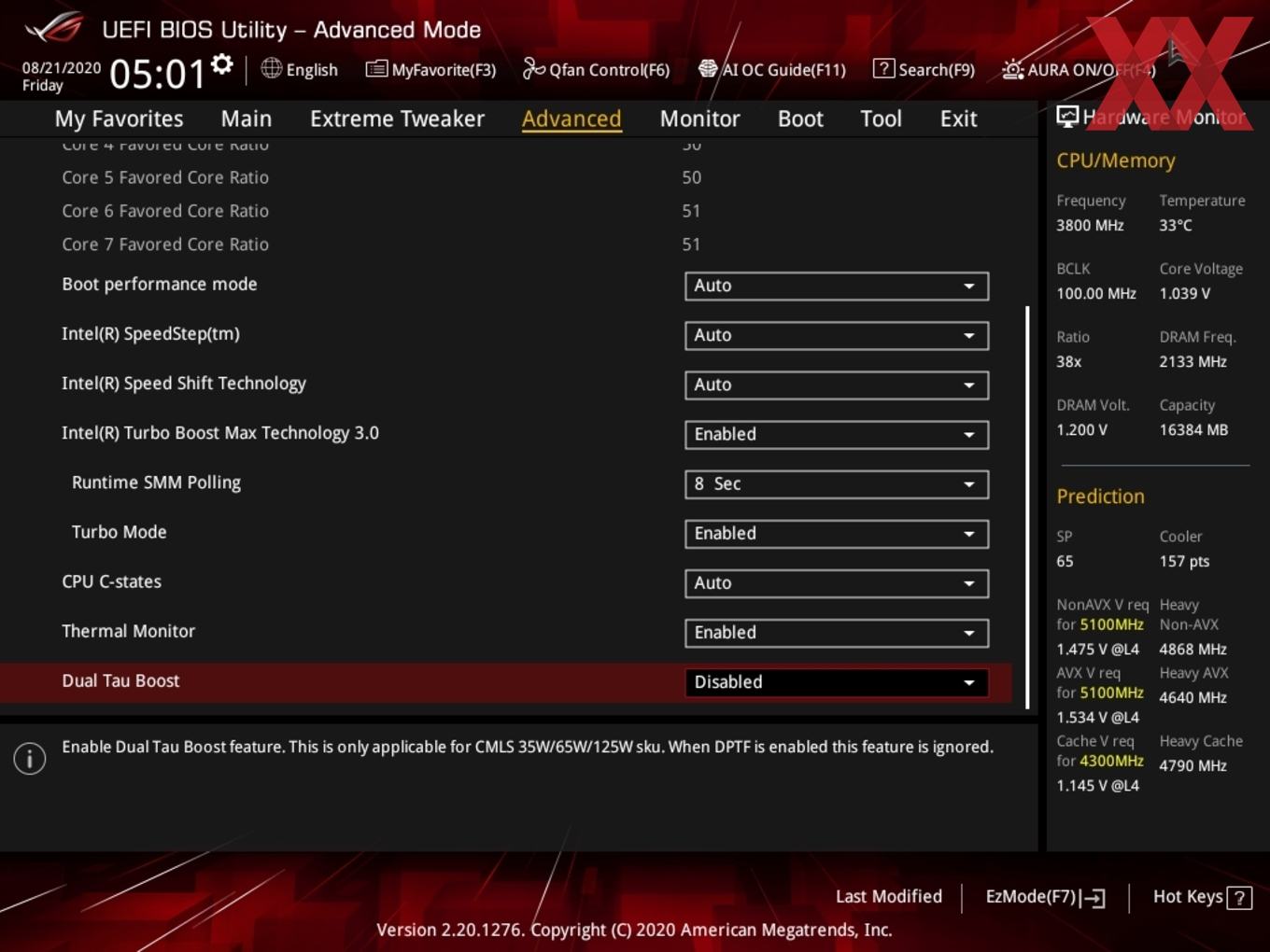Open the Boot tab
The height and width of the screenshot is (952, 1270).
pos(800,119)
